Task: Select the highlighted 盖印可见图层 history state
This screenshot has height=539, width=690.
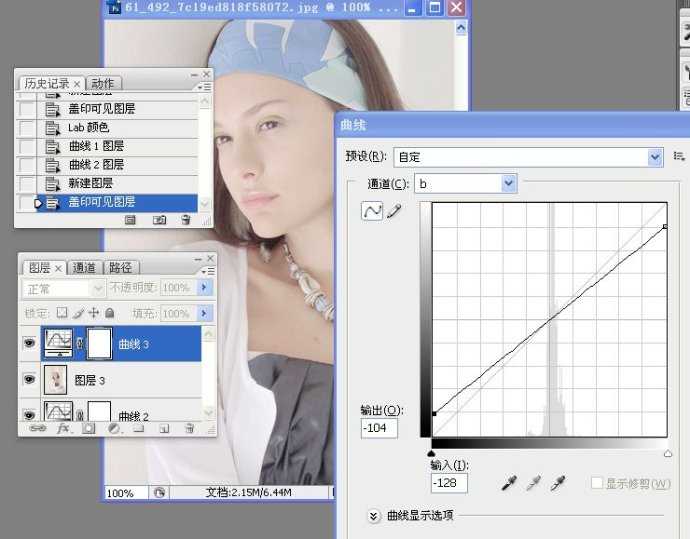Action: click(x=118, y=202)
